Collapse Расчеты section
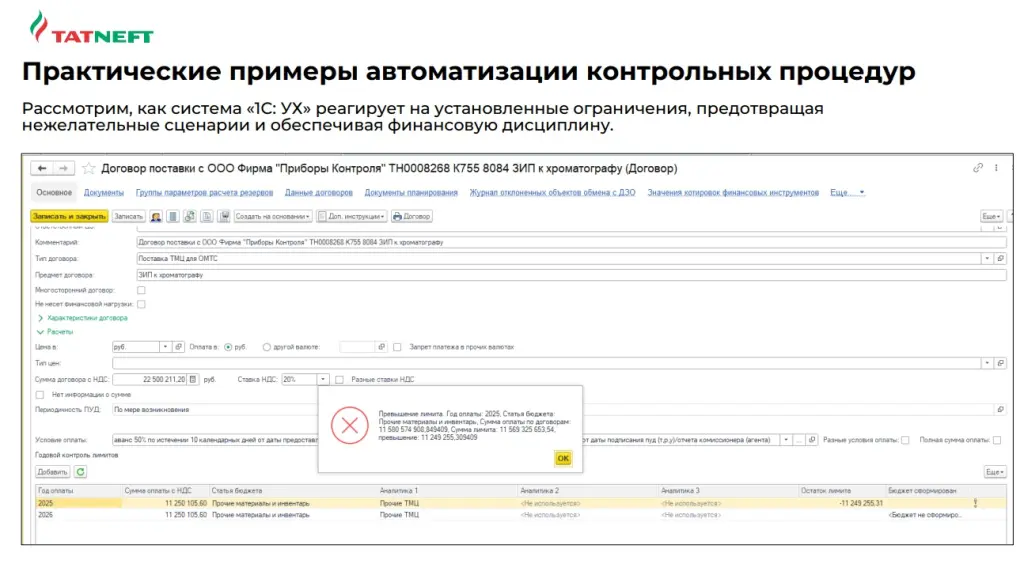1024x564 pixels. tap(55, 332)
